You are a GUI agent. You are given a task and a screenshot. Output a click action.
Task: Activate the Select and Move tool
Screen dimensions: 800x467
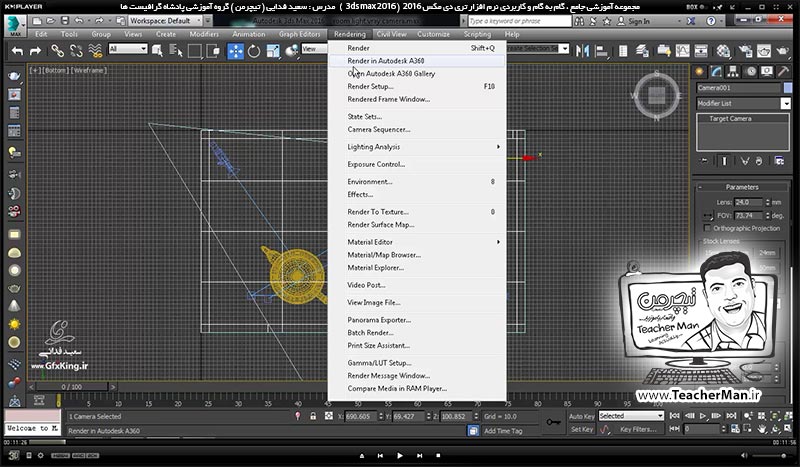[235, 51]
